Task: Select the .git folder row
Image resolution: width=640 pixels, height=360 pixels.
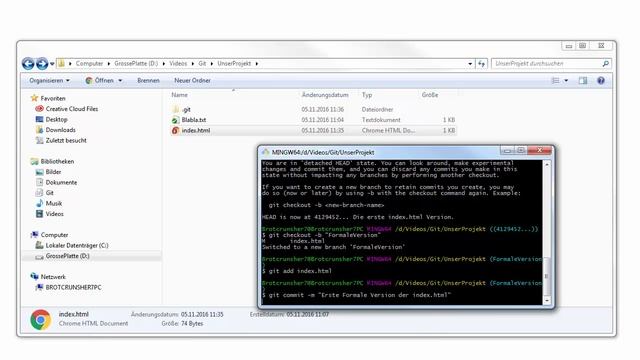Action: [313, 109]
